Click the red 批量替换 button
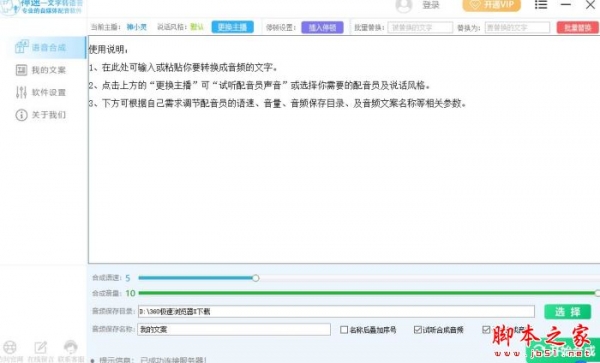Viewport: 600px width, 363px height. pyautogui.click(x=577, y=28)
